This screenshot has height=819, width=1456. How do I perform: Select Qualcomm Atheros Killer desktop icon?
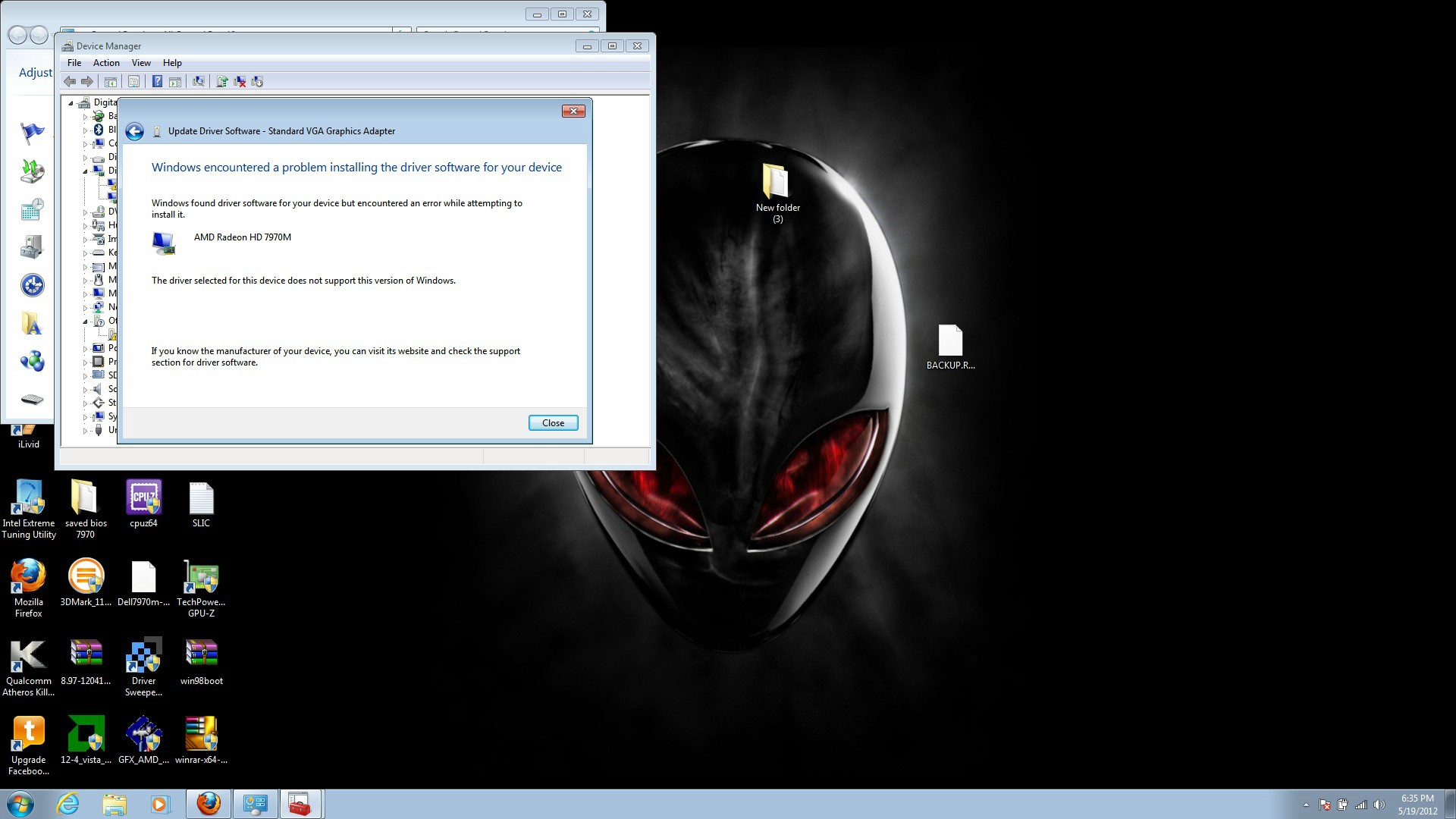point(29,667)
